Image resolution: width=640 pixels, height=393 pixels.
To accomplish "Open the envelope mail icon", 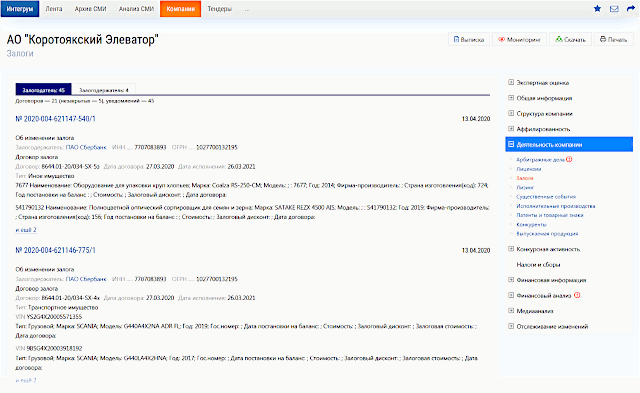I will pyautogui.click(x=614, y=9).
